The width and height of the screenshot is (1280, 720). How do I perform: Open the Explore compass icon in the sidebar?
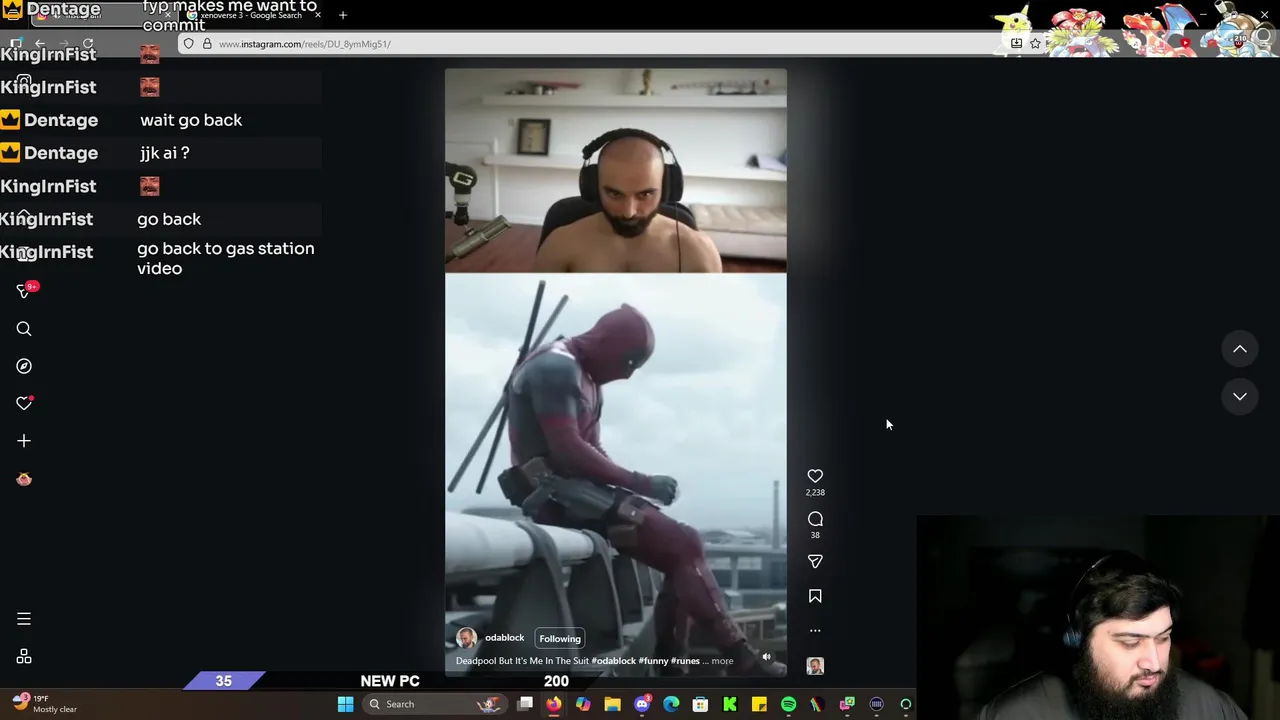click(x=24, y=366)
